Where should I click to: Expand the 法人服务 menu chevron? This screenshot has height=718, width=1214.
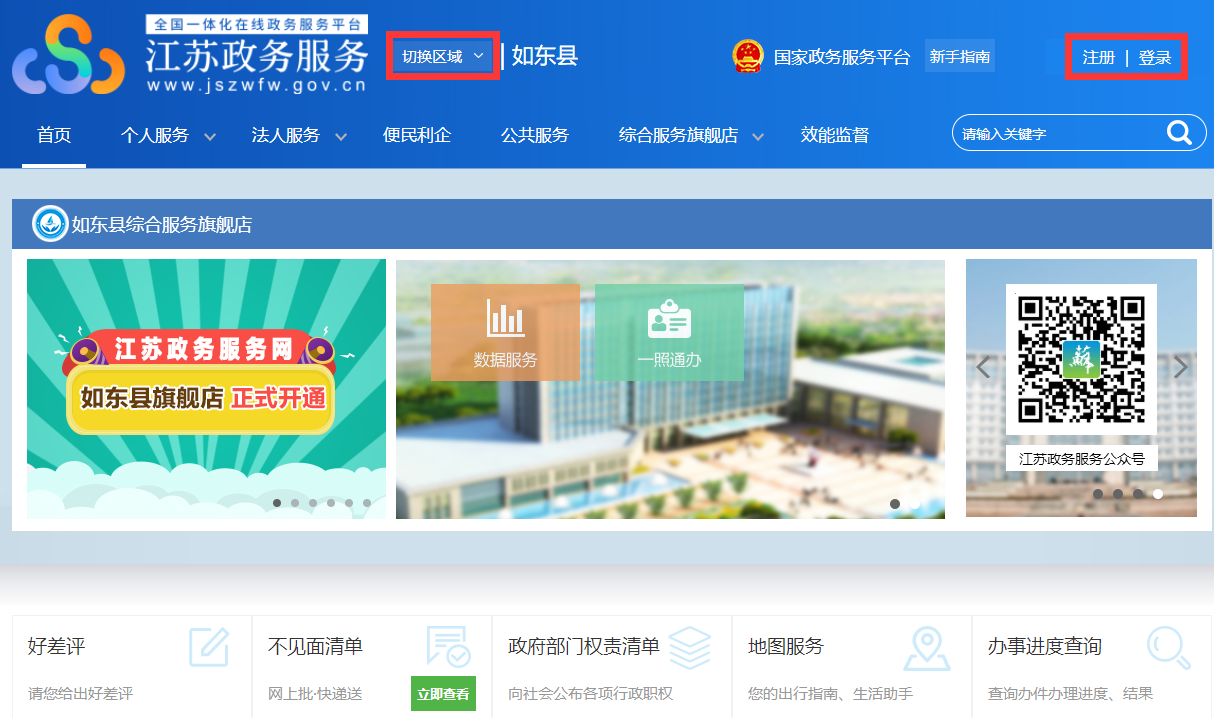tap(341, 137)
